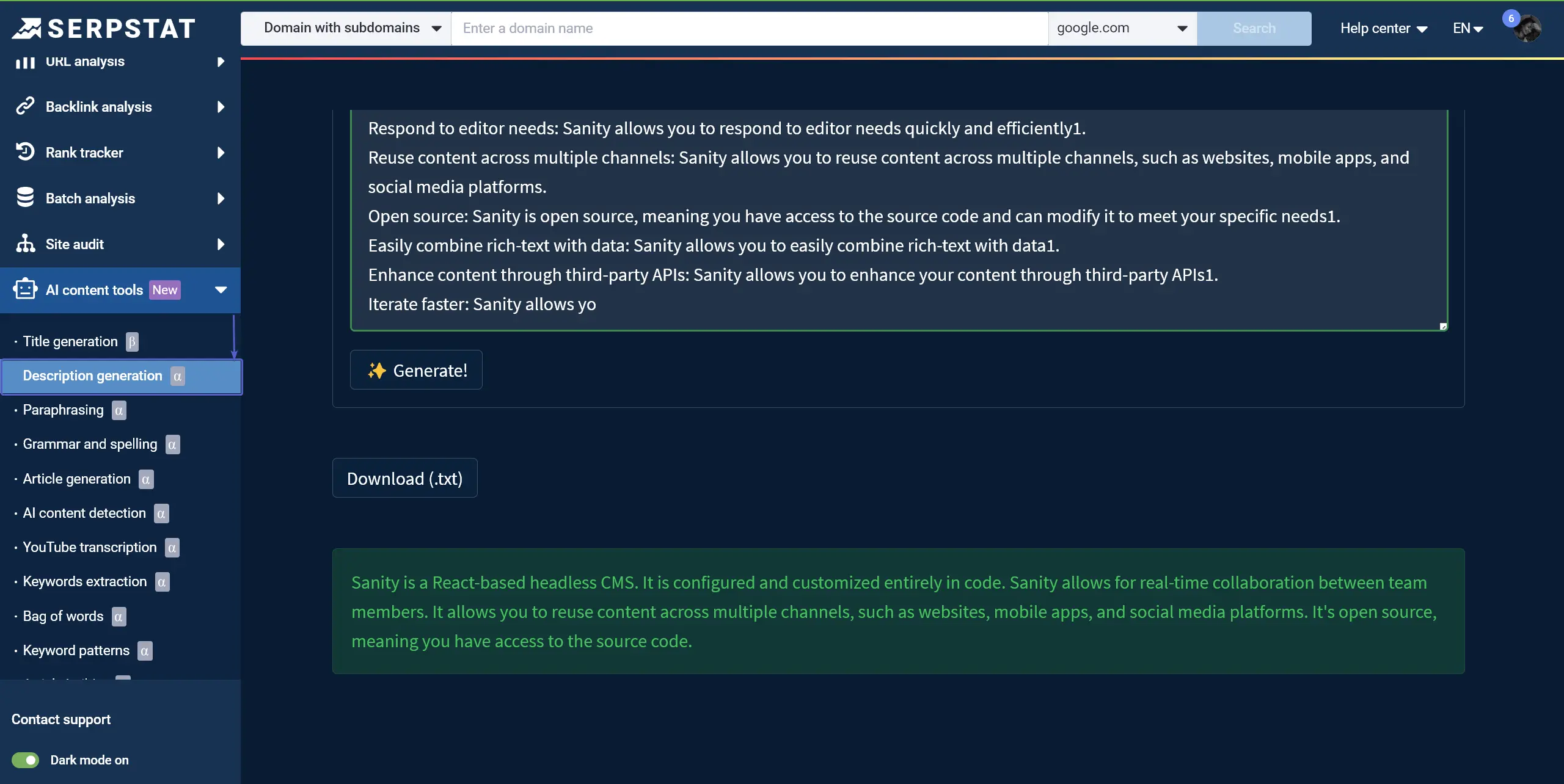Click the 'Dark mode on' label text
Screen dimensions: 1564x784
(x=89, y=760)
